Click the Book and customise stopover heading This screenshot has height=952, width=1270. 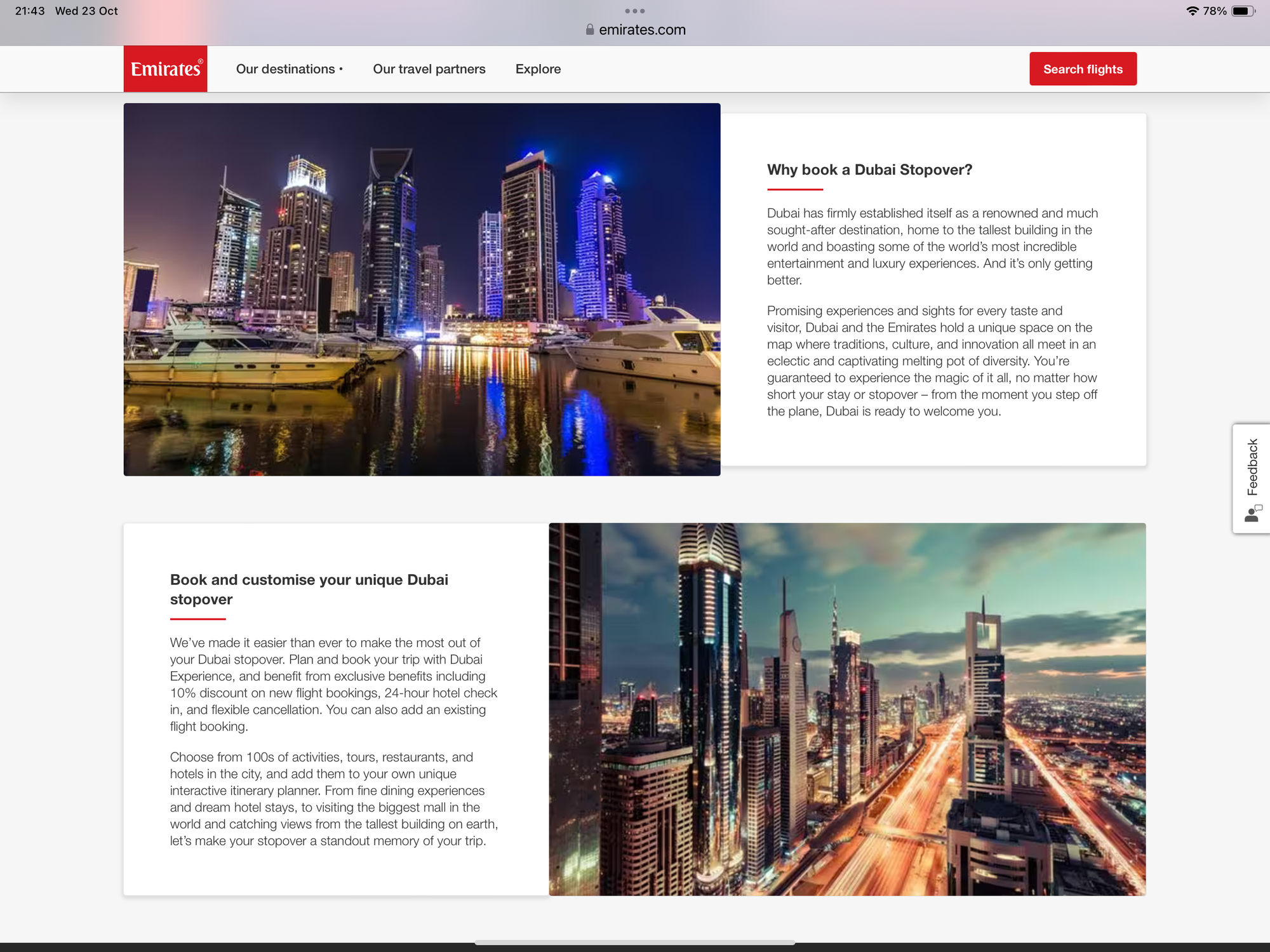tap(309, 589)
